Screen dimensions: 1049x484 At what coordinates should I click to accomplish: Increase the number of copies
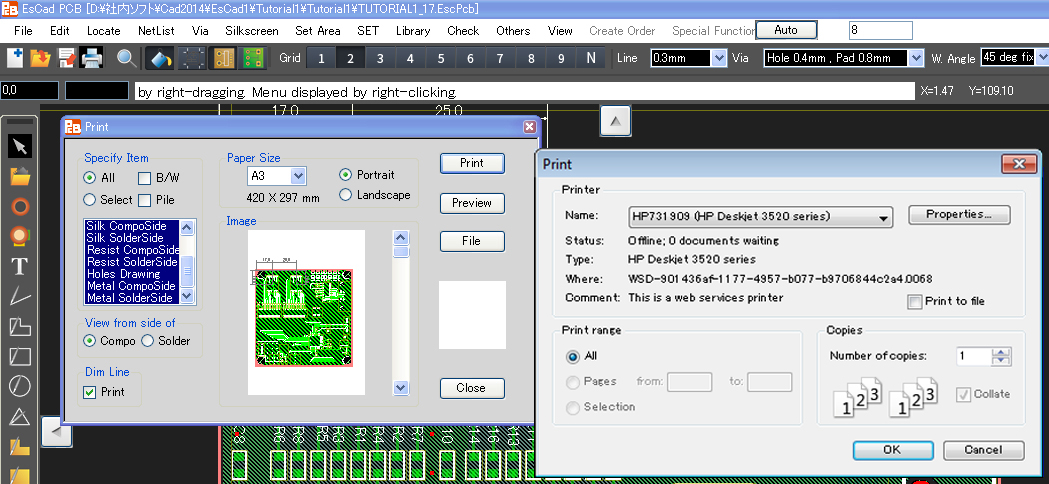[1001, 352]
